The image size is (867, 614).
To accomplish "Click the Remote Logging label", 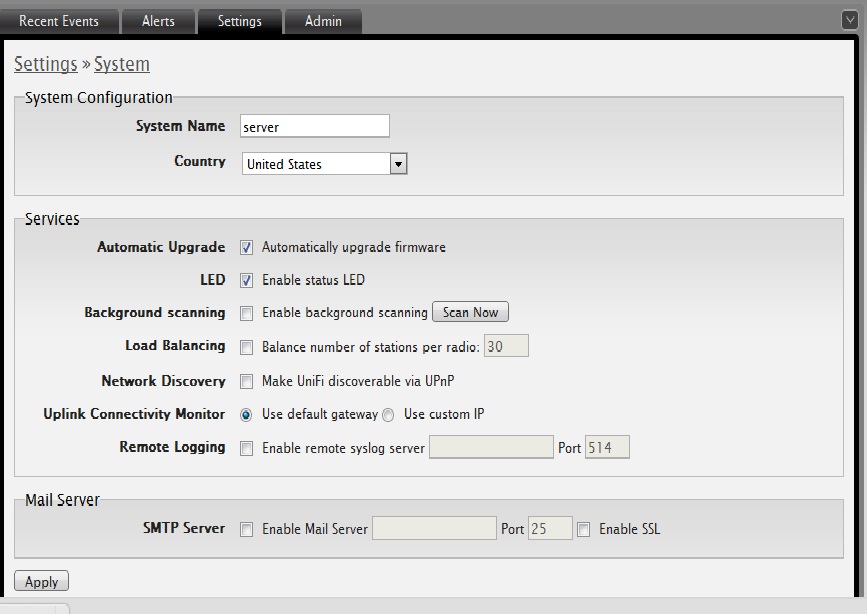I will (x=173, y=447).
